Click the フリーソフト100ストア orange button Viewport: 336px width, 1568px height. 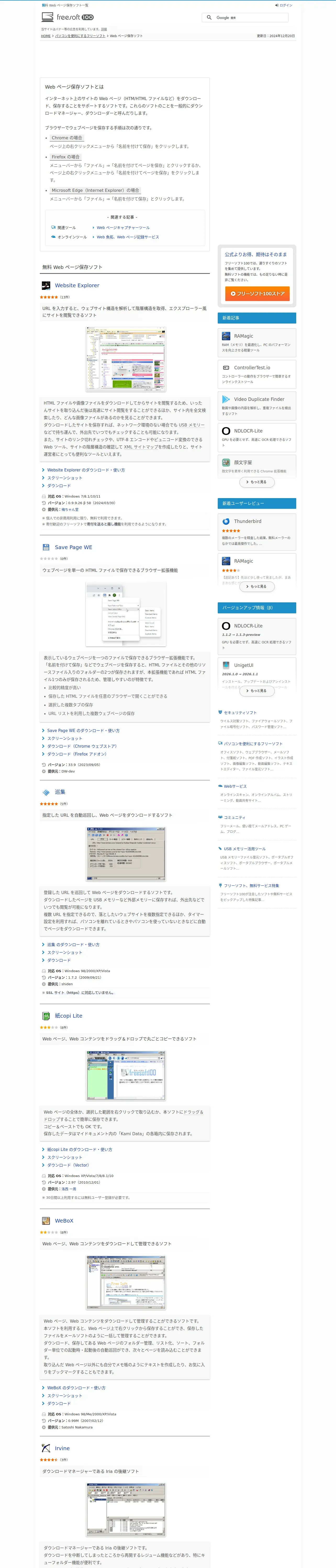coord(257,293)
